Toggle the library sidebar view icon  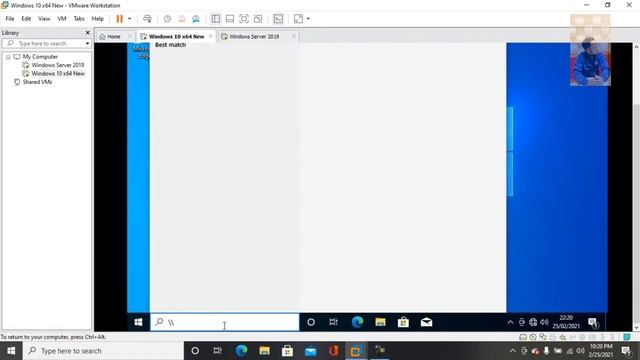(x=216, y=19)
